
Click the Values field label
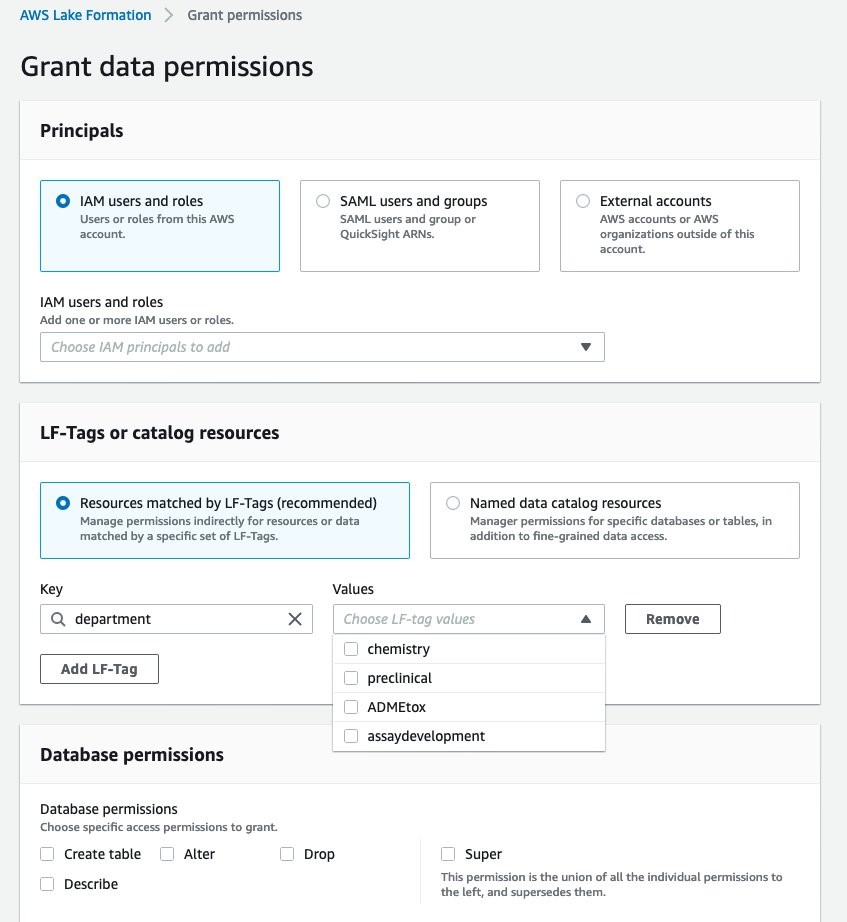(x=353, y=589)
